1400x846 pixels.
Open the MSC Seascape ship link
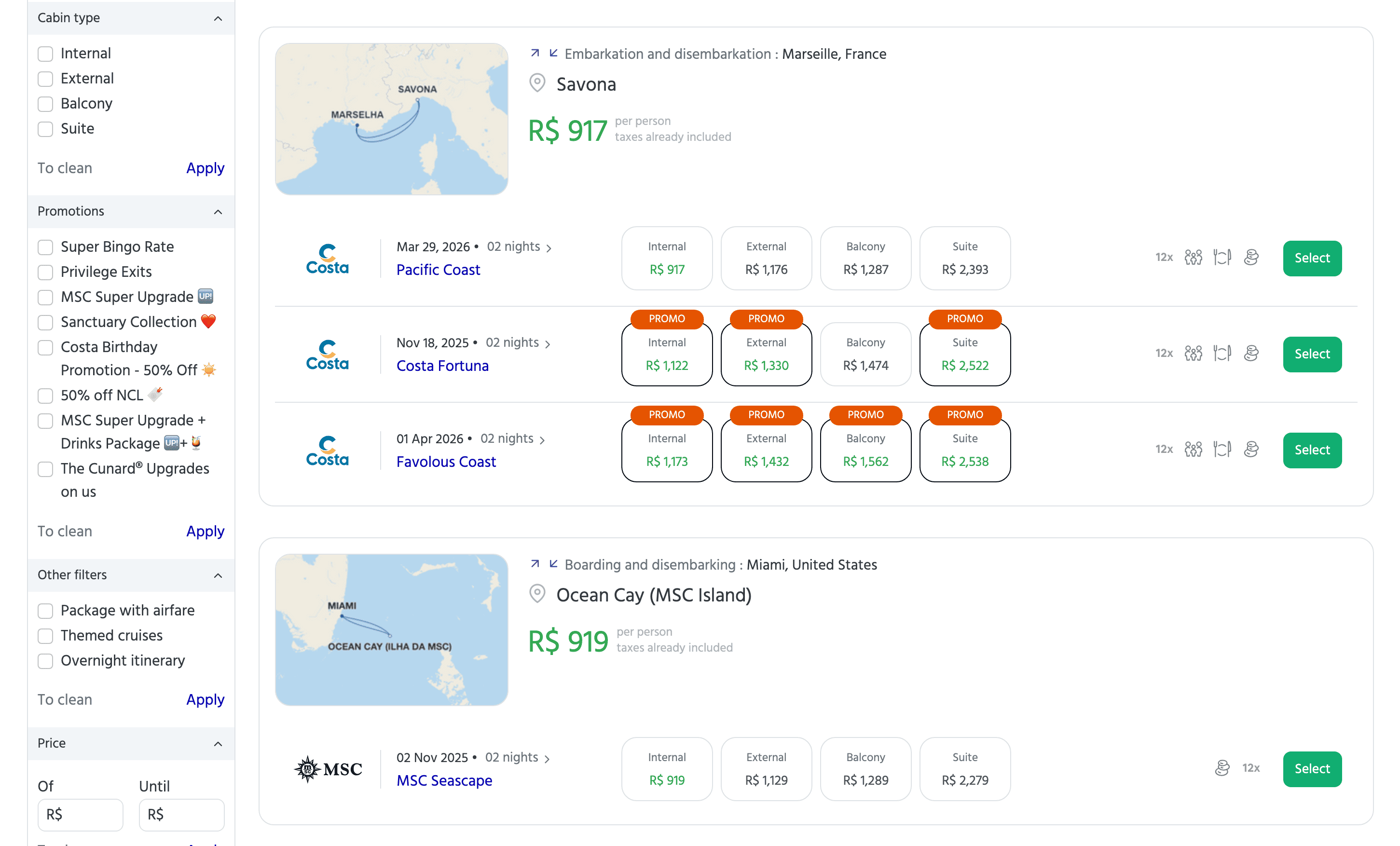tap(444, 781)
